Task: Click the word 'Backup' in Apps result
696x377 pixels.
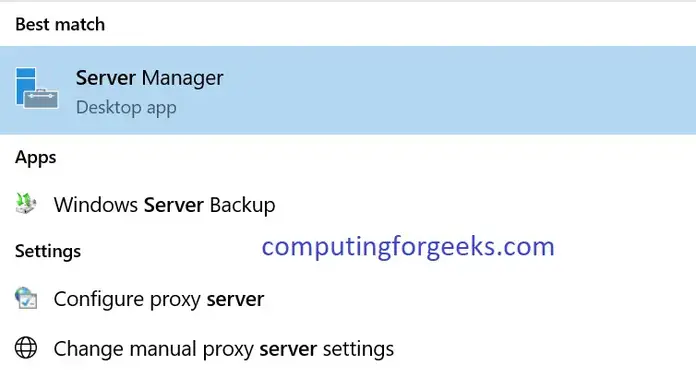Action: 242,205
